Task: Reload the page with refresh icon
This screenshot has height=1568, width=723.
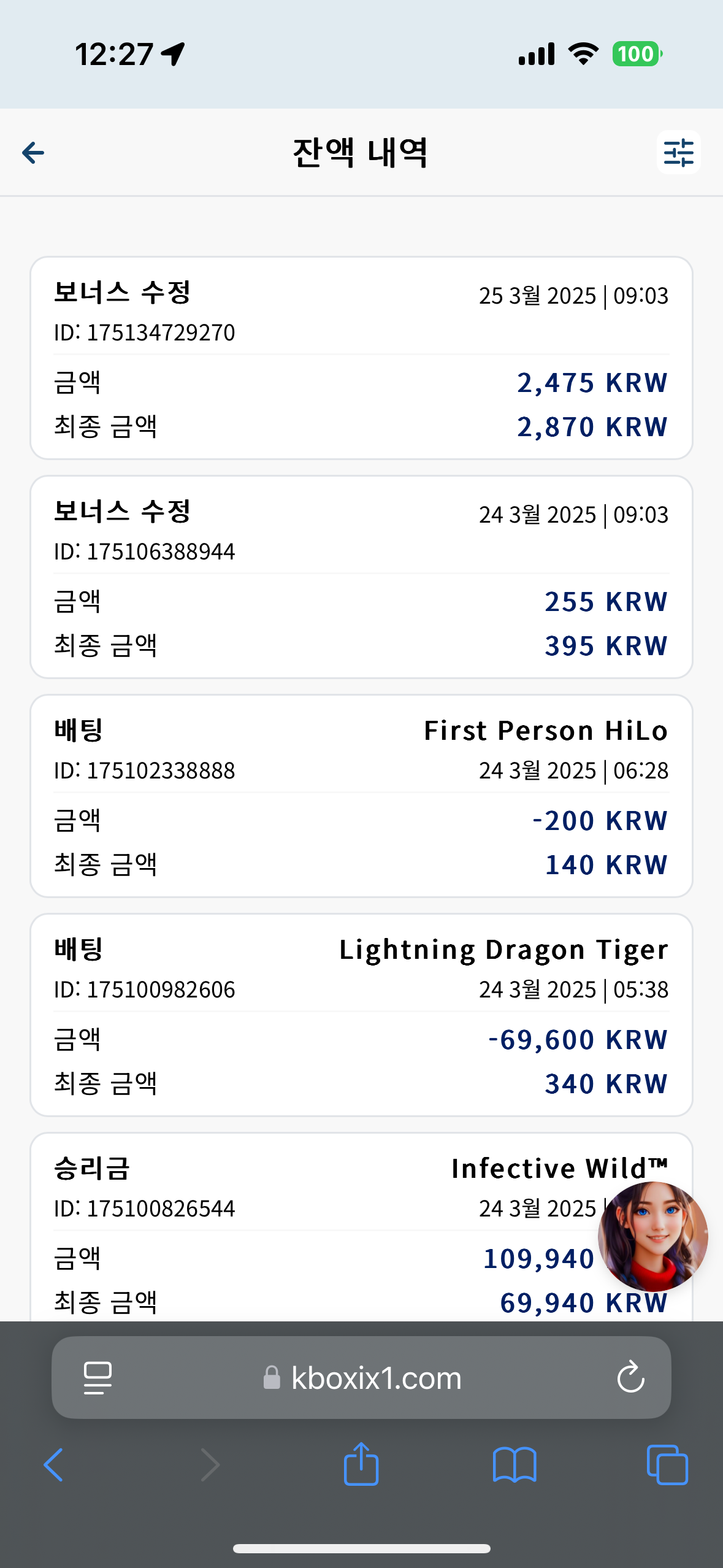Action: (x=630, y=1378)
